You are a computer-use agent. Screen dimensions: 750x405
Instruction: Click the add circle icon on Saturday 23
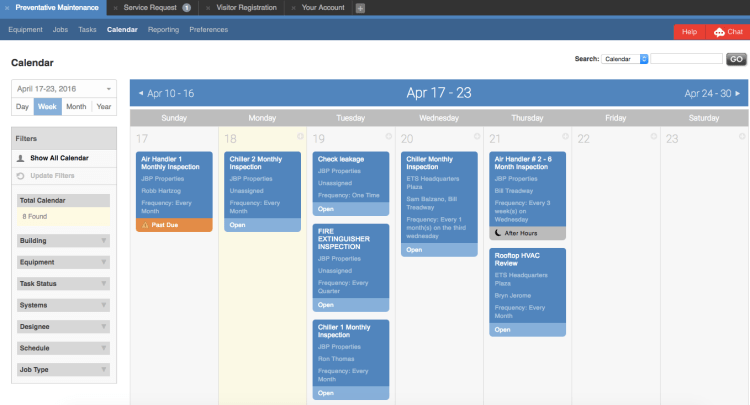[740, 136]
